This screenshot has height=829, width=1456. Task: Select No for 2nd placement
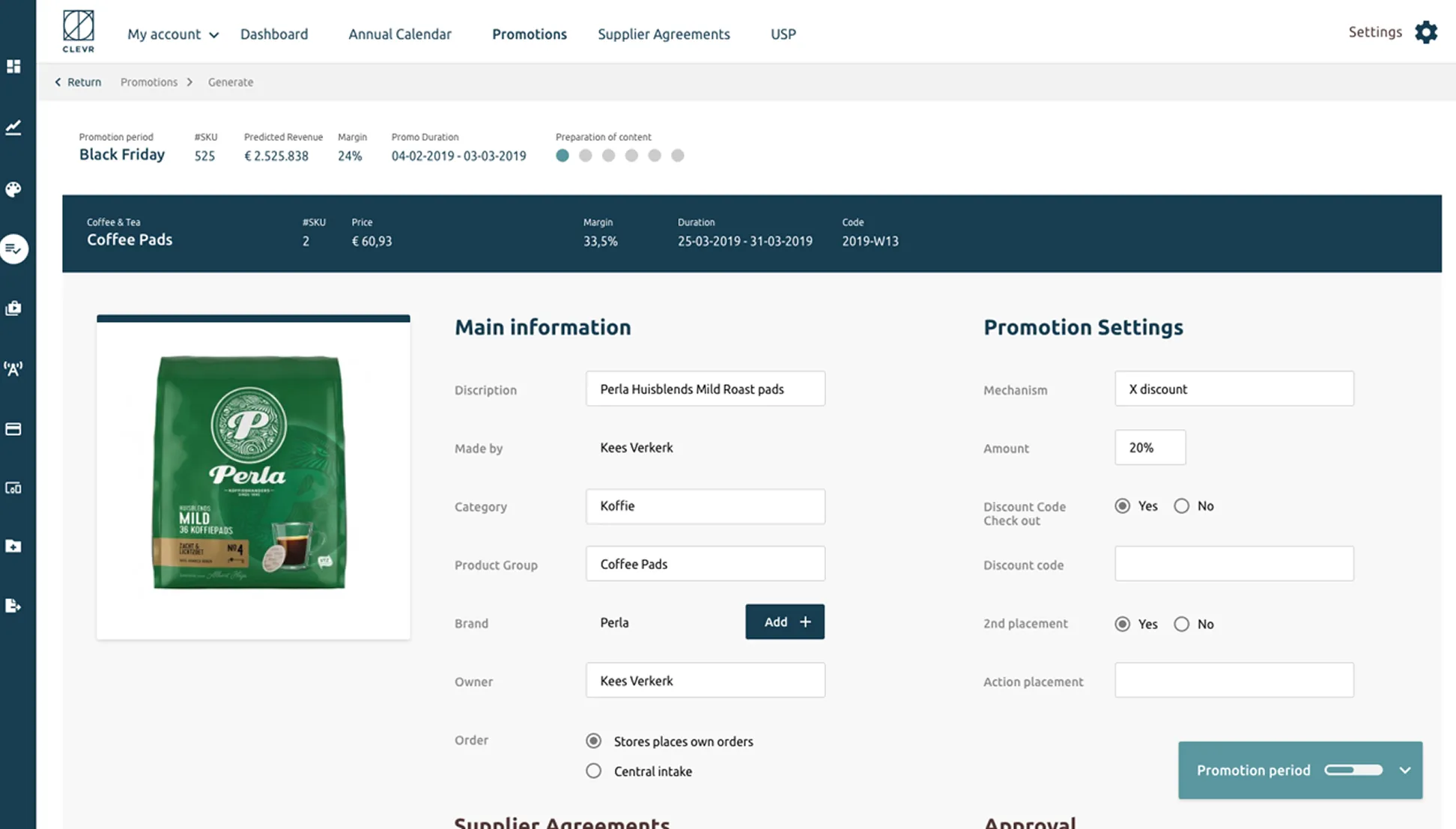coord(1181,624)
